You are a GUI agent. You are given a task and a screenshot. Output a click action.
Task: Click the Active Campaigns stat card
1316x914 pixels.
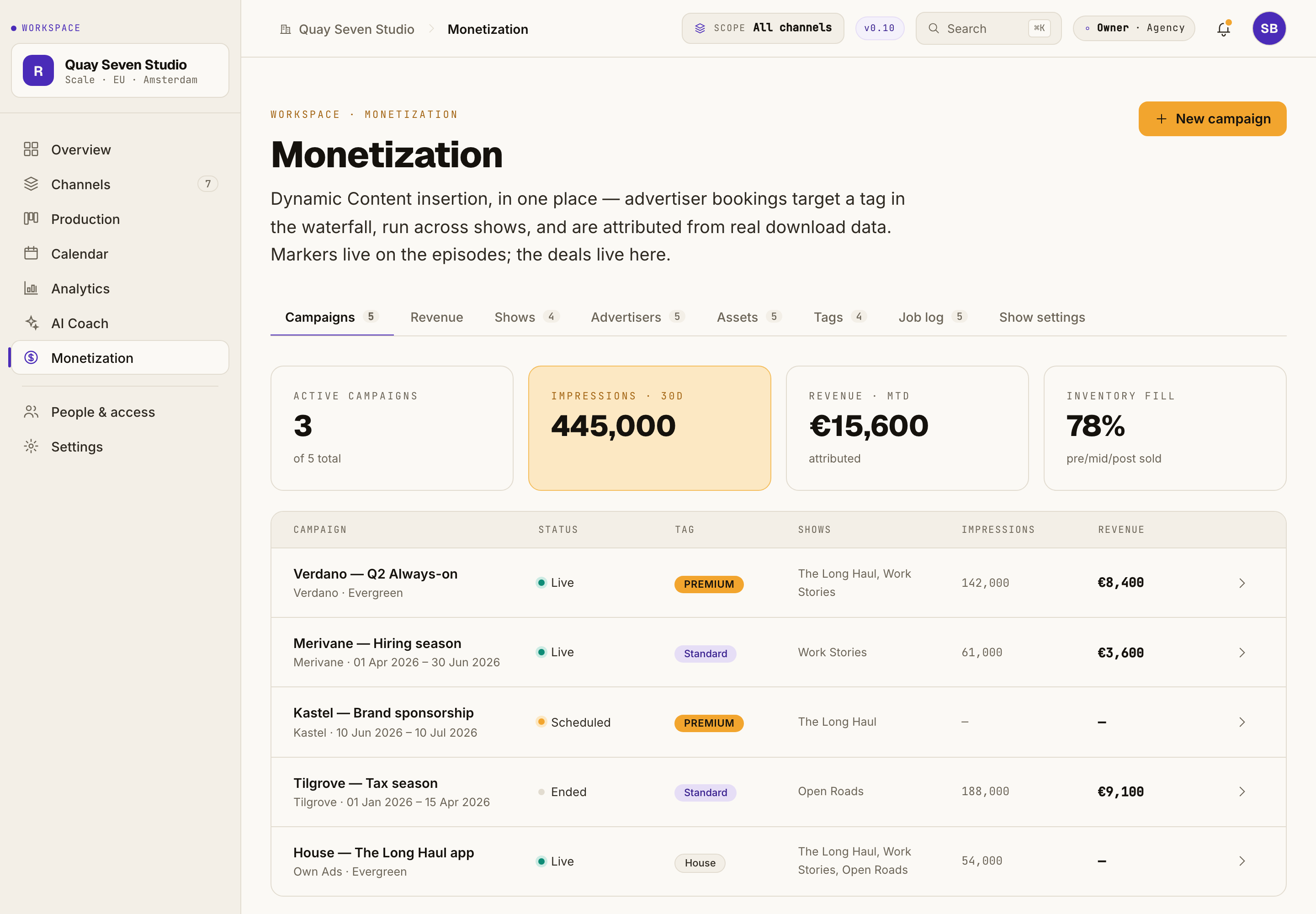point(392,428)
